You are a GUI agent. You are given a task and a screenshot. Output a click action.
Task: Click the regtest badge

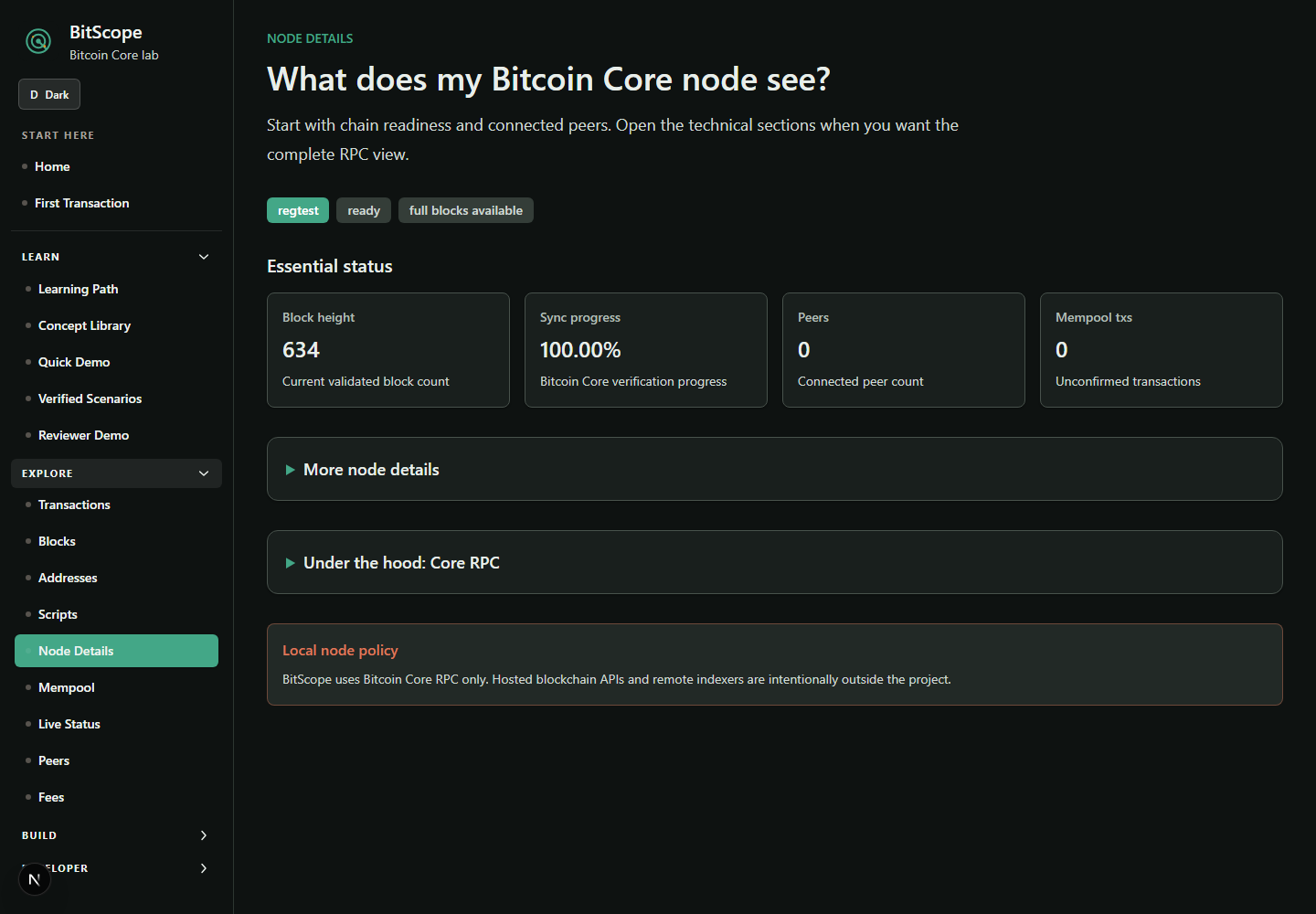[298, 210]
